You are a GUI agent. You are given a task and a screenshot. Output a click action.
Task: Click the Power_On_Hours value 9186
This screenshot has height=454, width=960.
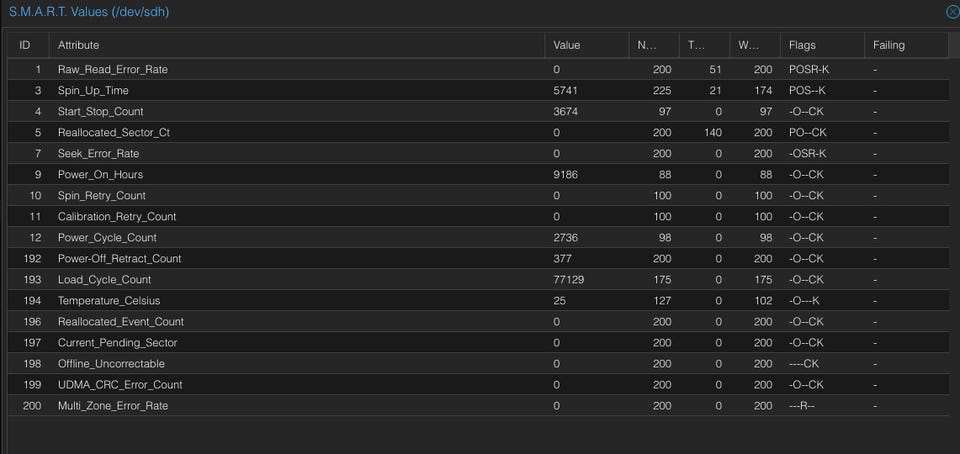coord(565,174)
